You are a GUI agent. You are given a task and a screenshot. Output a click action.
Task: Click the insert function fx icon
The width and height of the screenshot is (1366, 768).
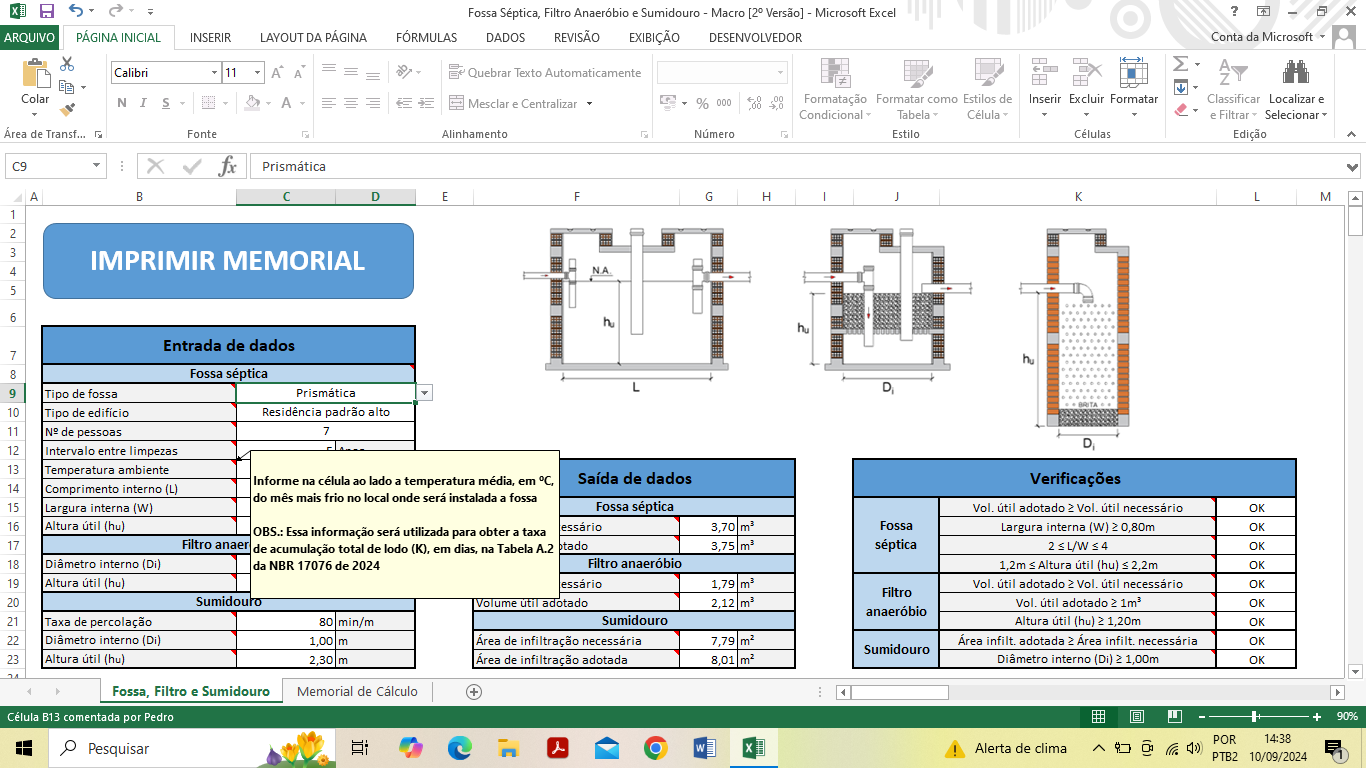click(228, 166)
